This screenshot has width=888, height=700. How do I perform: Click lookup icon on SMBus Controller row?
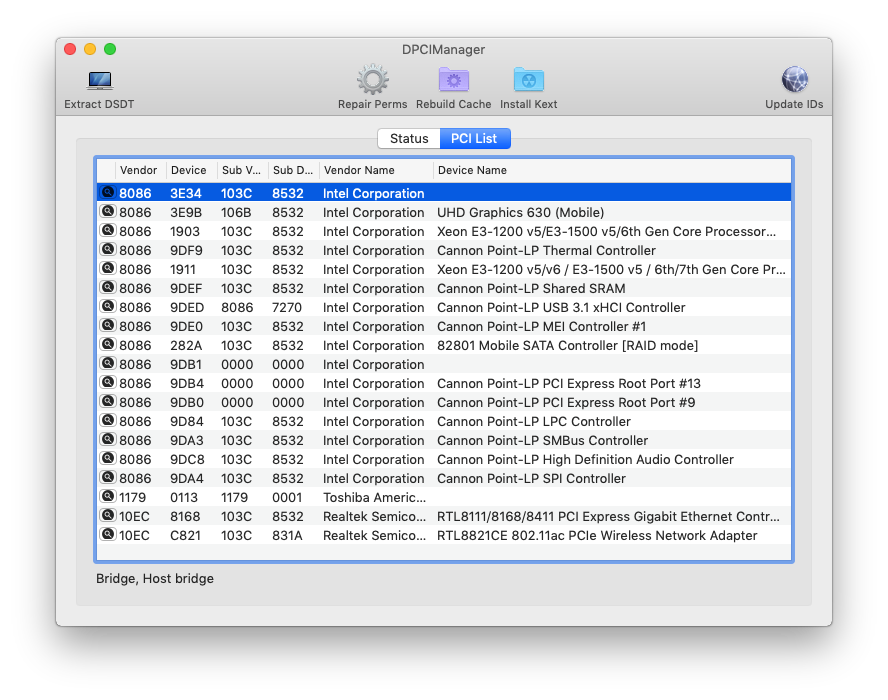pyautogui.click(x=108, y=439)
